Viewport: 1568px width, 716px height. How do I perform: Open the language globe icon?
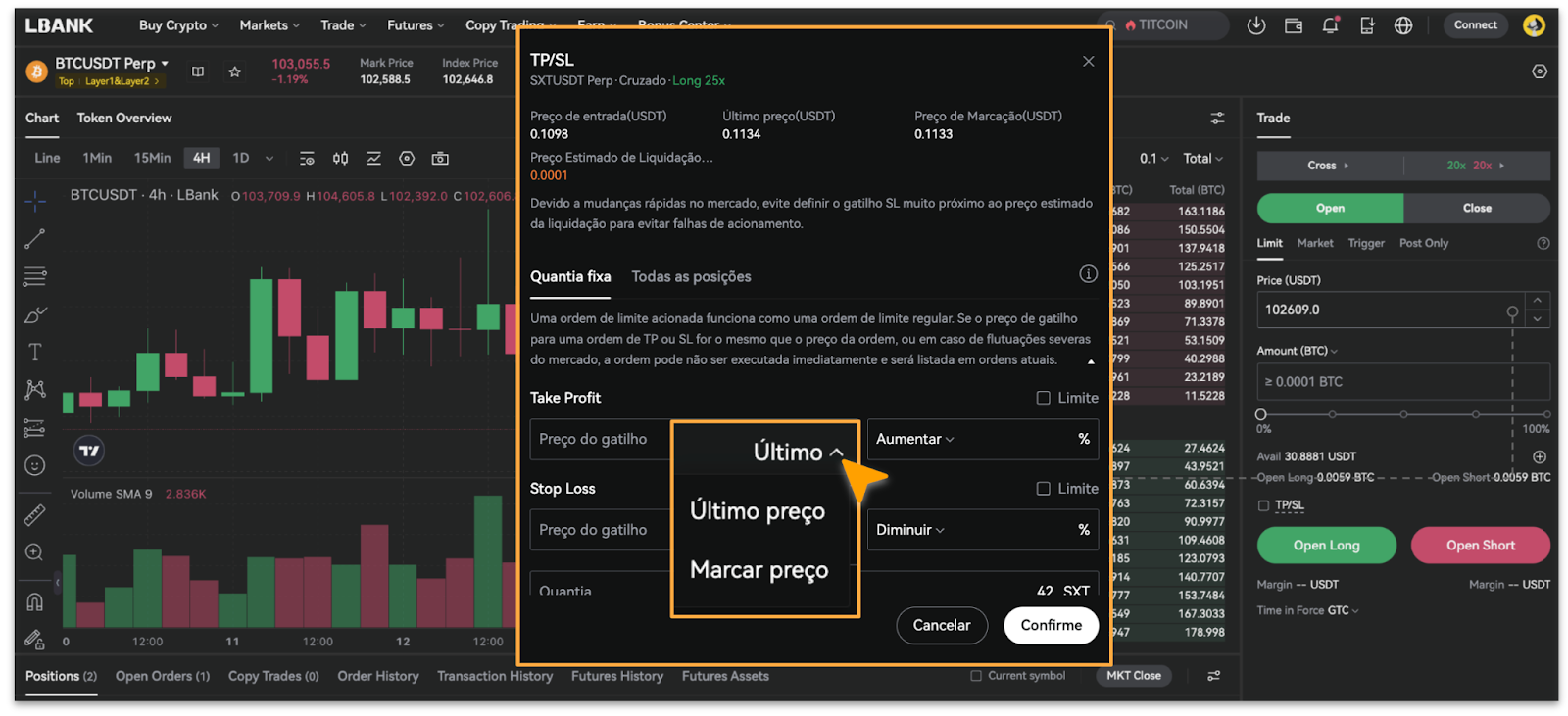[1403, 25]
